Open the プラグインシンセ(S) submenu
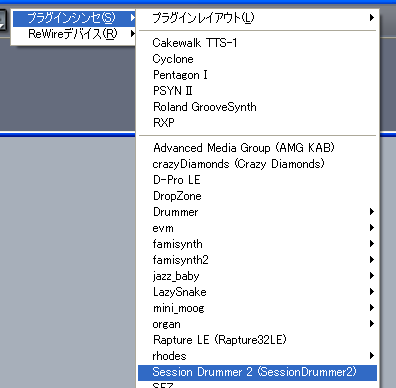The width and height of the screenshot is (396, 388). pos(74,18)
